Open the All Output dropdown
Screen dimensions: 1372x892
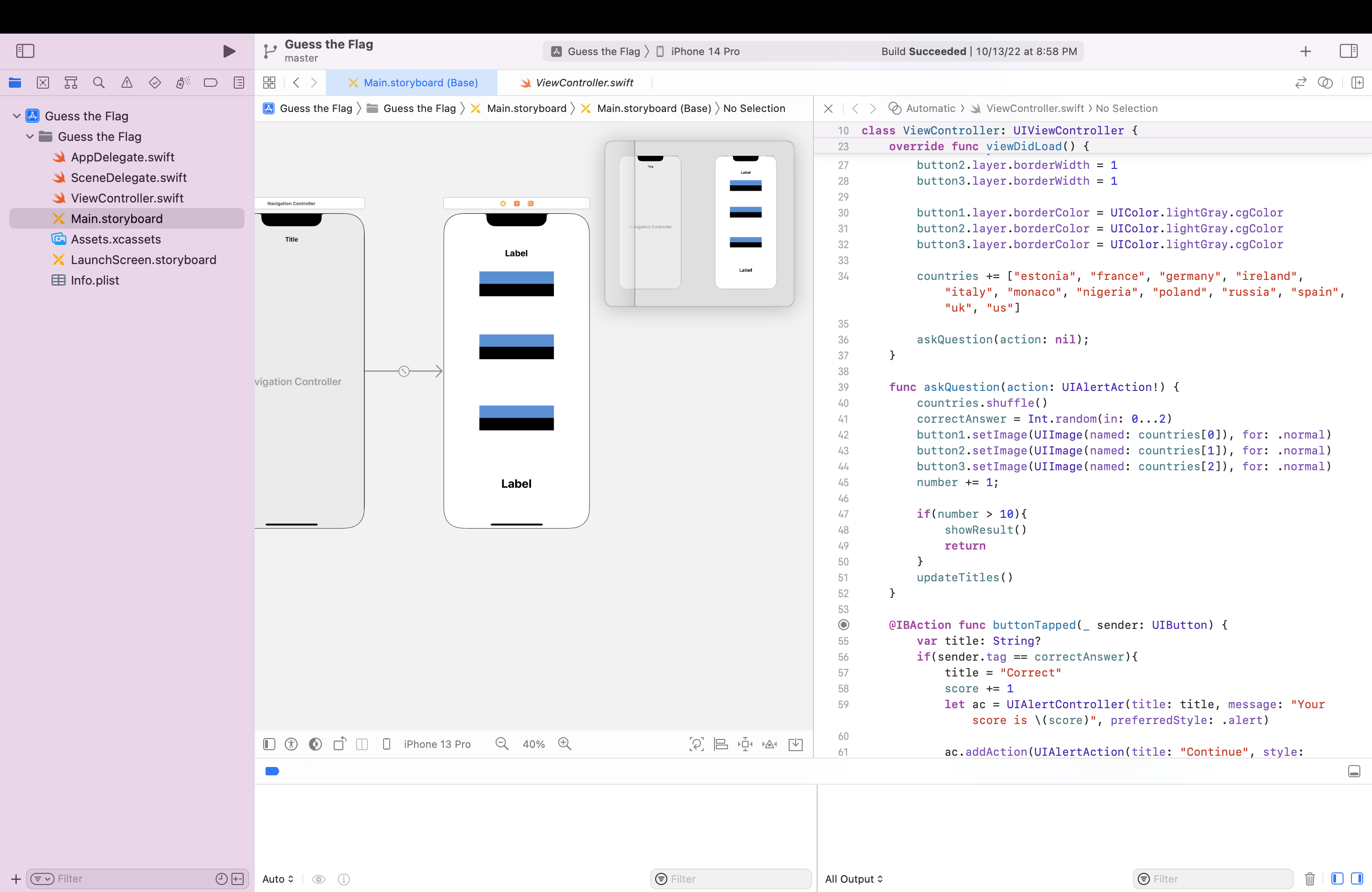pos(854,879)
